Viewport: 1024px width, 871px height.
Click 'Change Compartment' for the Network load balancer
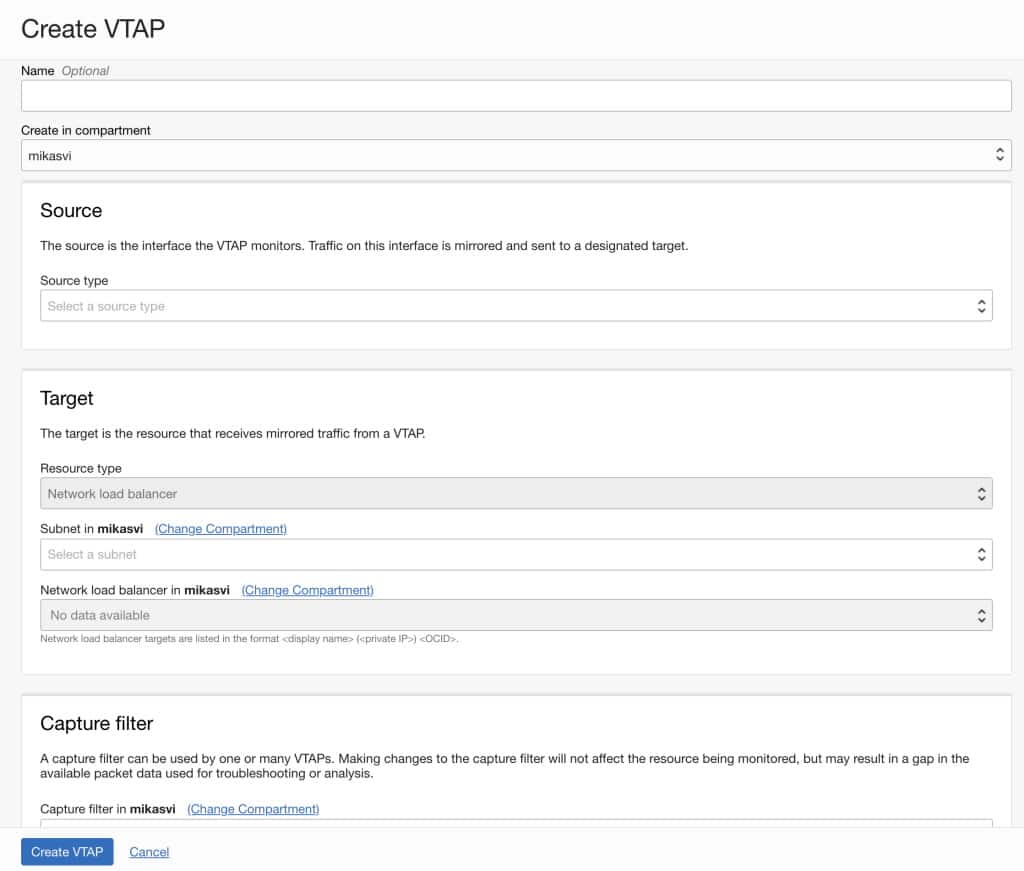click(x=307, y=590)
